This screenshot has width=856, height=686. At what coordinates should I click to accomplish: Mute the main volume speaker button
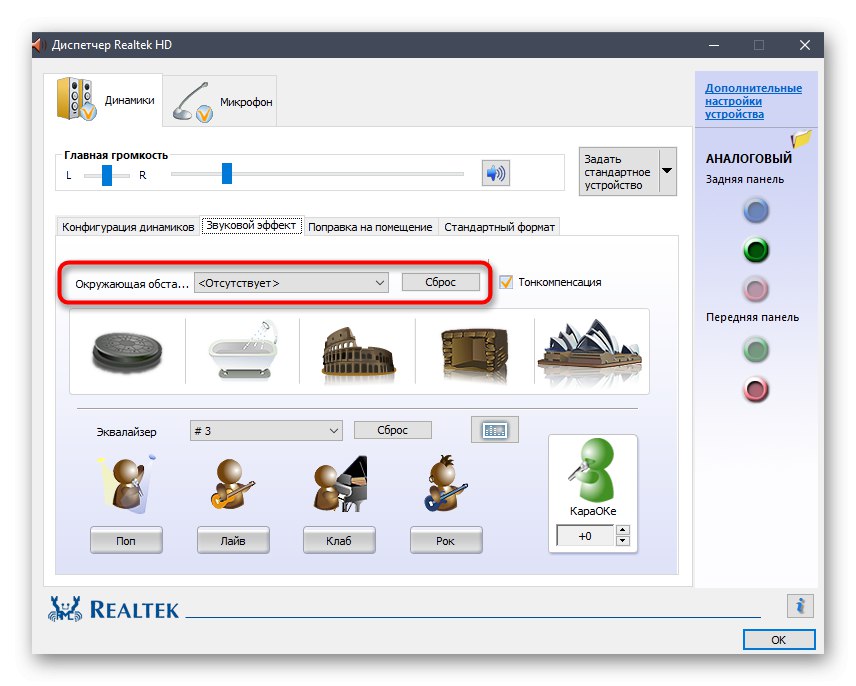[496, 174]
